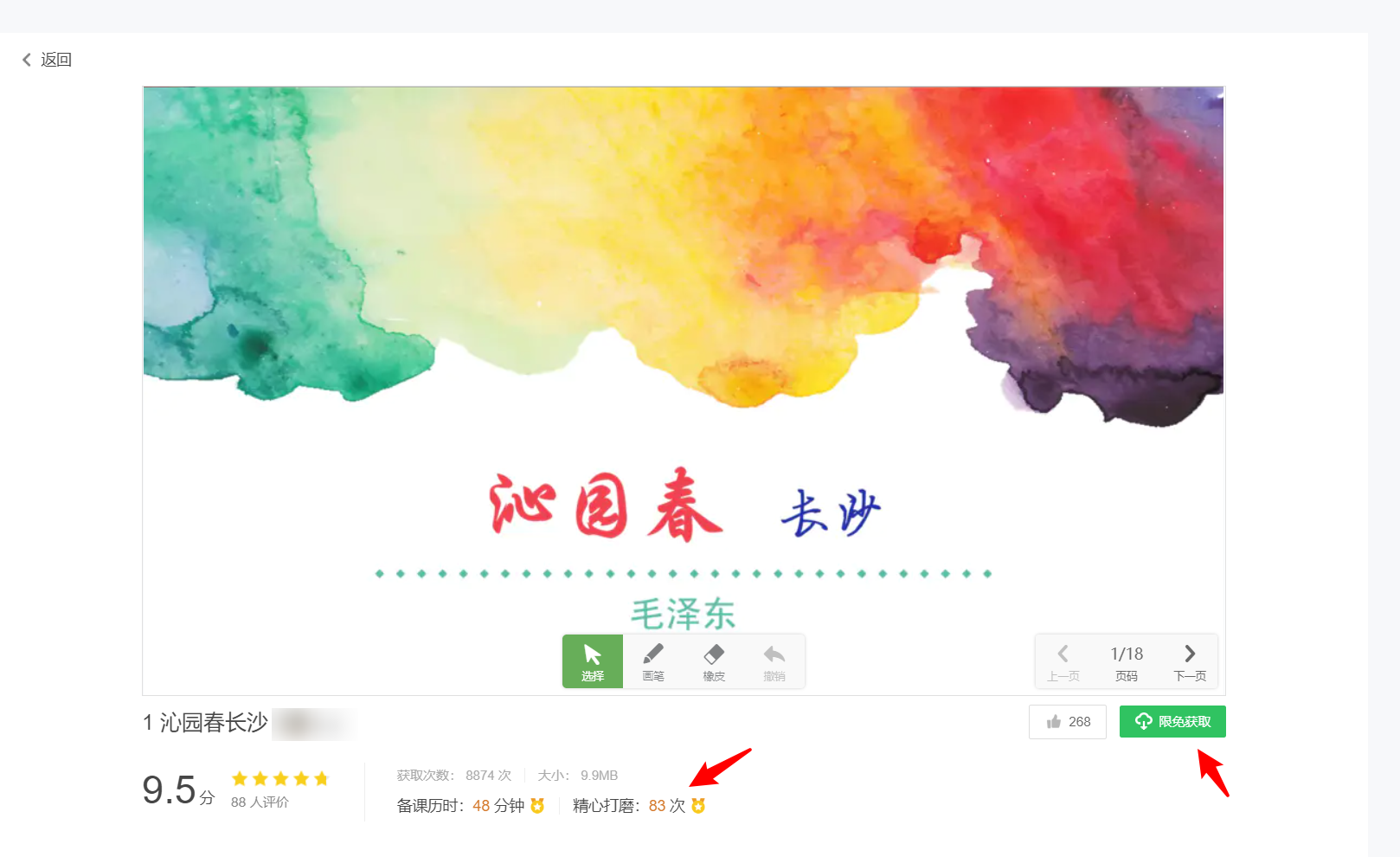1400x857 pixels.
Task: Click the 撤销 undo arrow
Action: (774, 661)
